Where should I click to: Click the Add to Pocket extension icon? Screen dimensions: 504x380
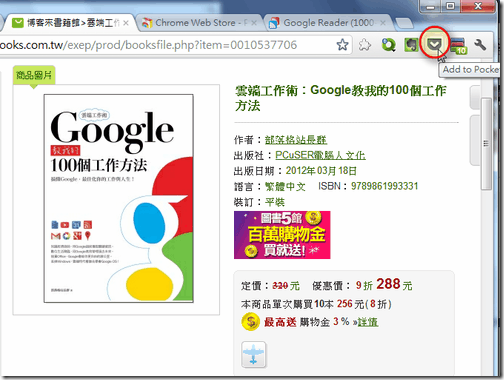434,44
